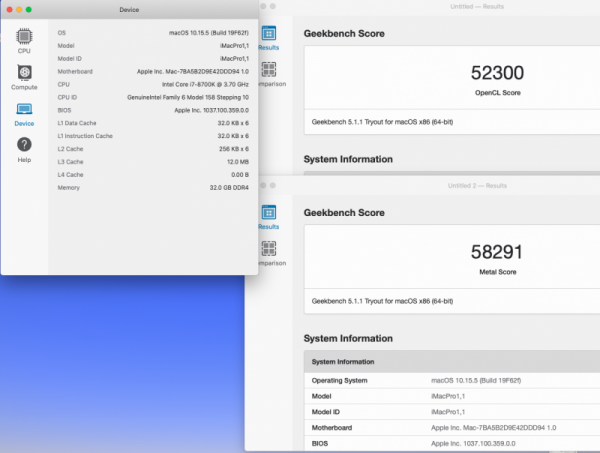Click the Model ID row in Untitled 2 table

coord(452,412)
